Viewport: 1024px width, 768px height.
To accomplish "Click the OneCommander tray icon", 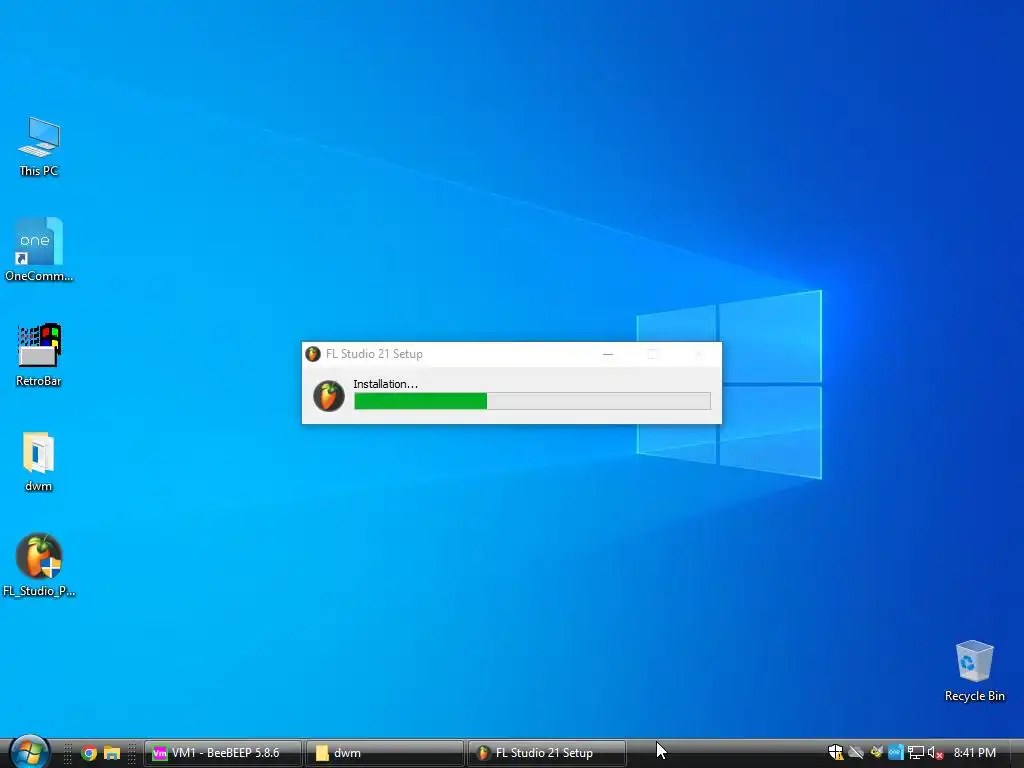I will pyautogui.click(x=895, y=753).
